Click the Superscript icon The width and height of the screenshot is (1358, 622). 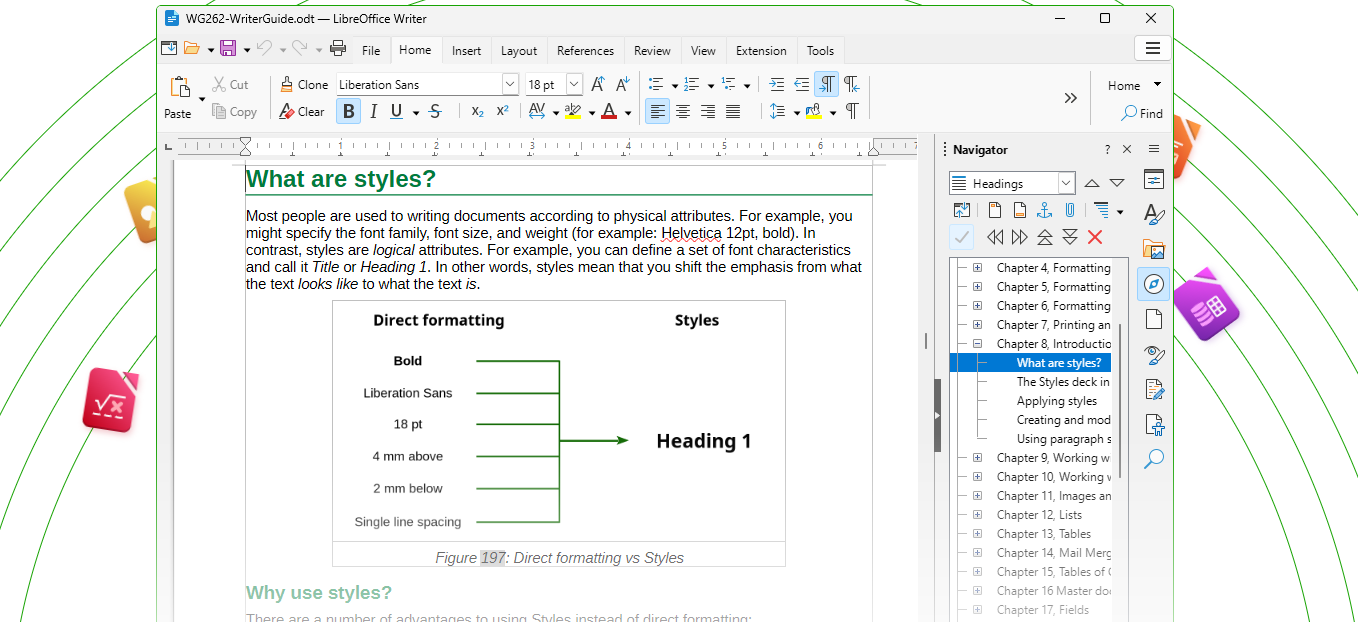[503, 112]
